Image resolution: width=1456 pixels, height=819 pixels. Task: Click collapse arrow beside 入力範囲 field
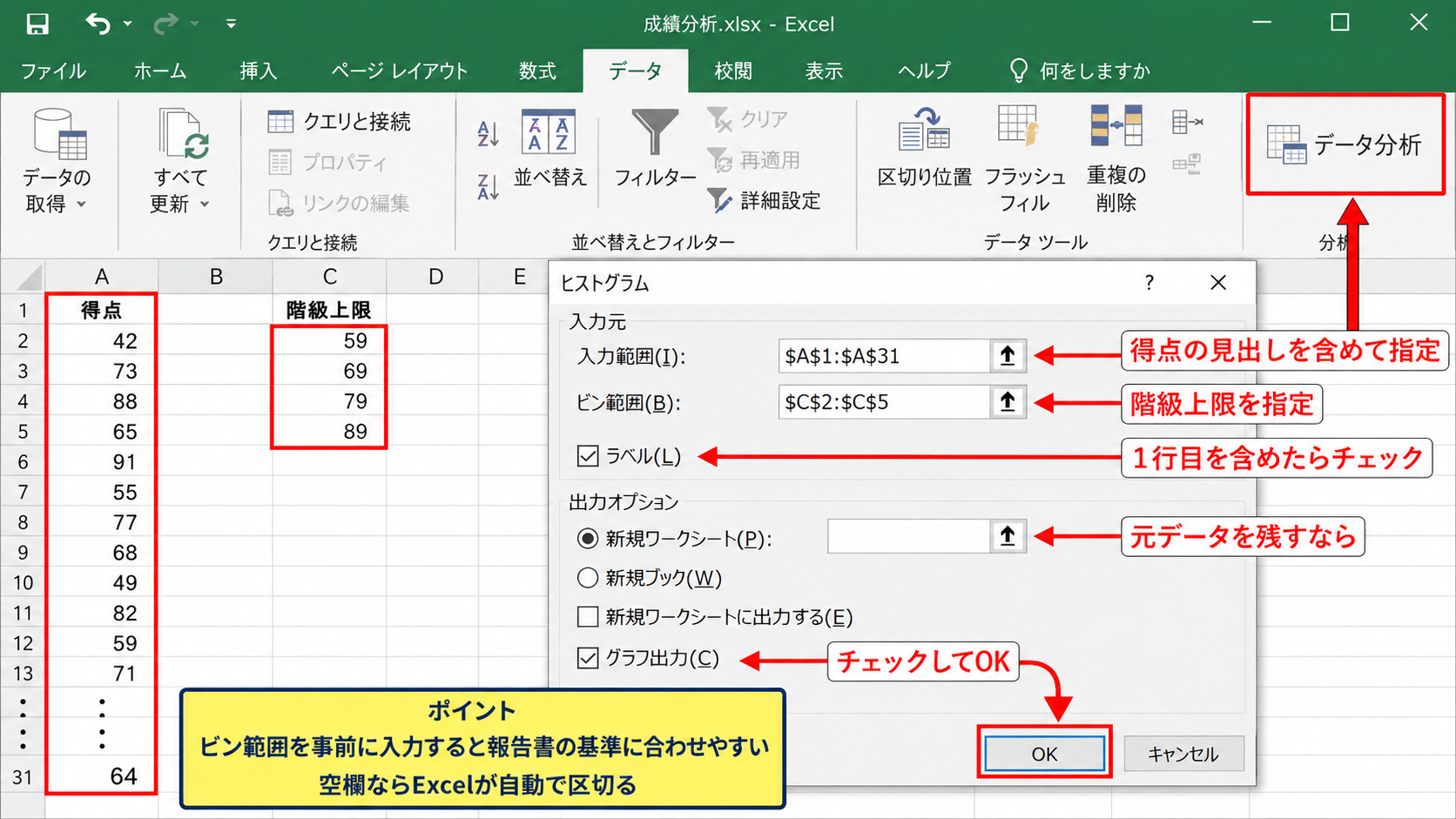(x=1008, y=355)
